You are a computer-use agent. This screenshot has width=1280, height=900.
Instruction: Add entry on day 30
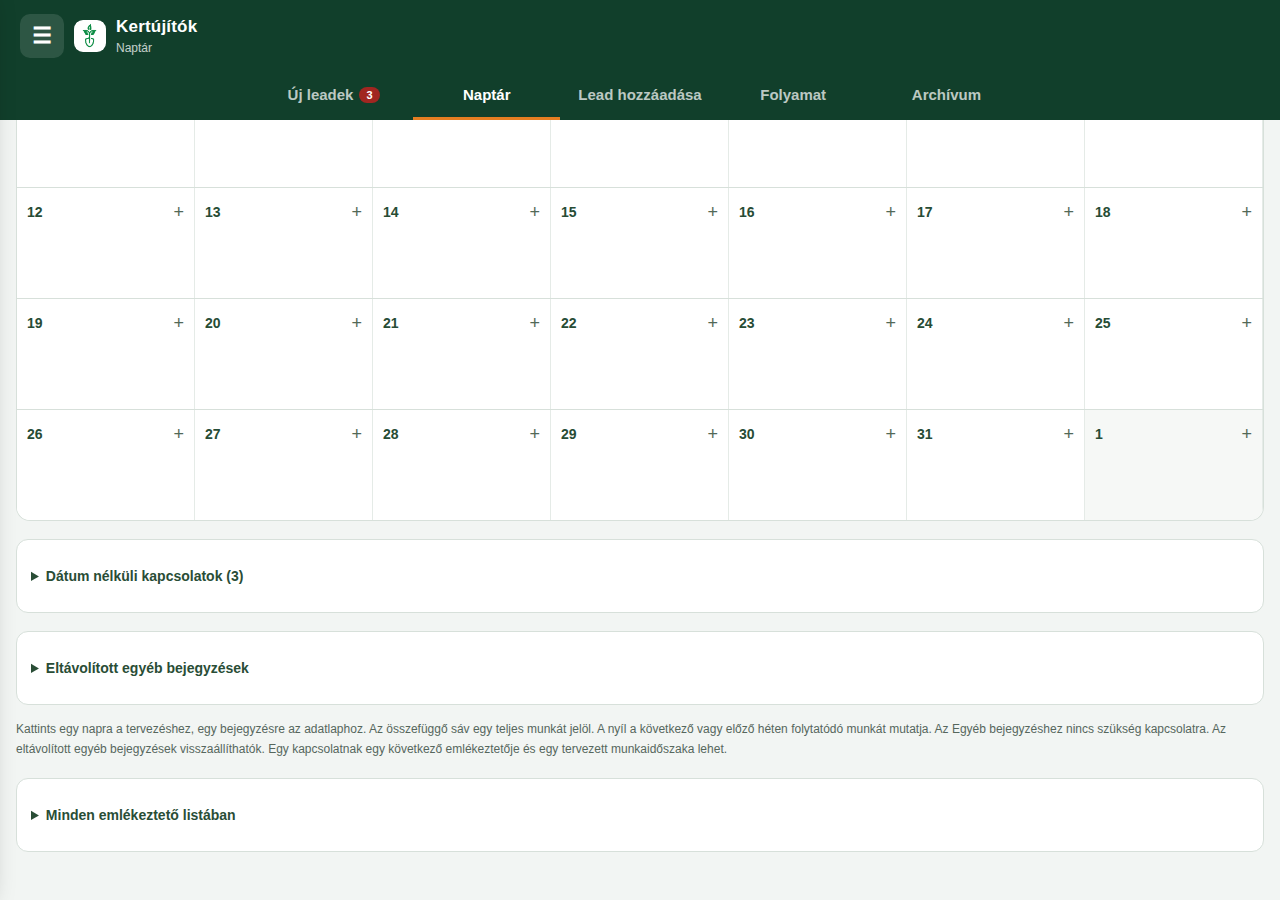[x=891, y=434]
